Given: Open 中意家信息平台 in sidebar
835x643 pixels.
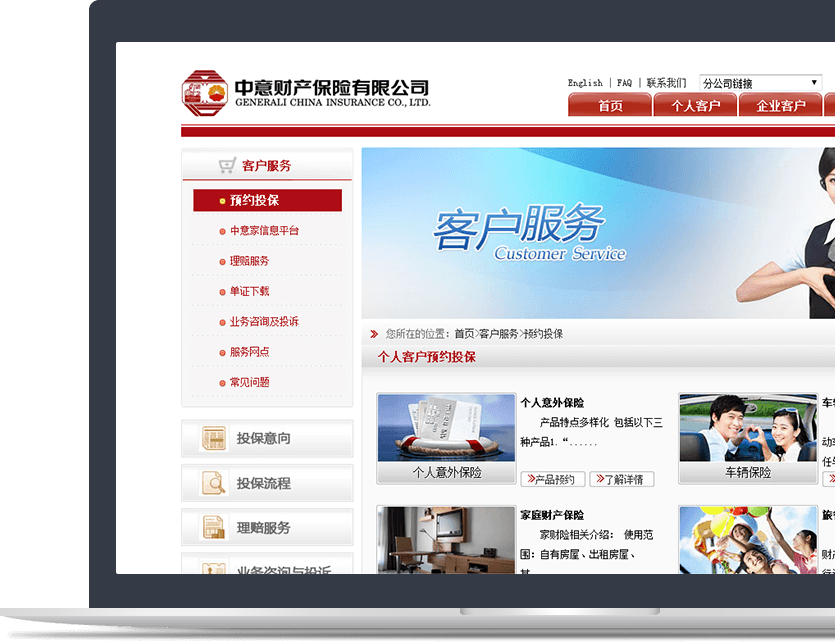Looking at the screenshot, I should pyautogui.click(x=264, y=231).
